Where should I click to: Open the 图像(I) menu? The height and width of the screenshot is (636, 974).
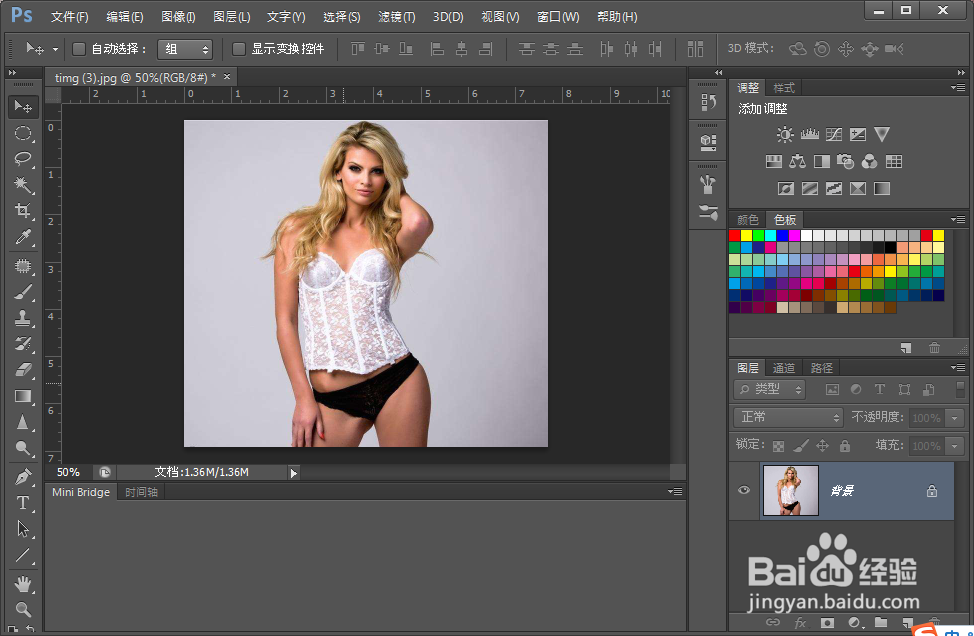(178, 17)
